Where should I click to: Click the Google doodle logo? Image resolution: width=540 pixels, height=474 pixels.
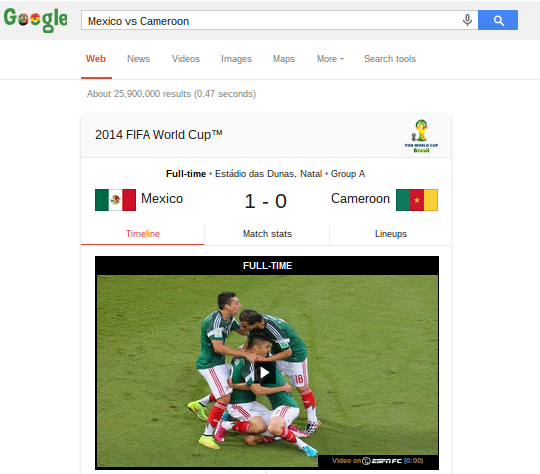[x=35, y=20]
